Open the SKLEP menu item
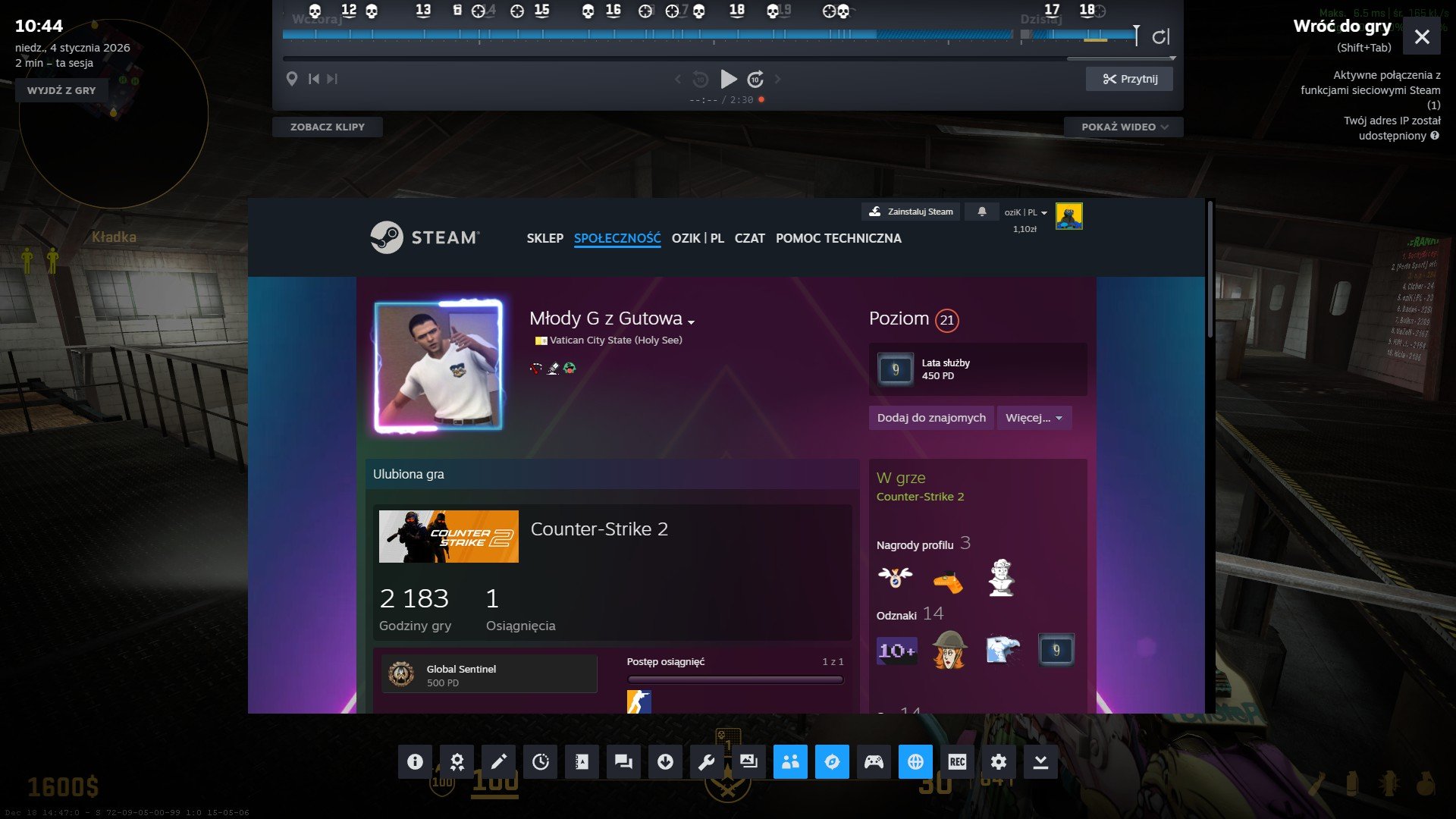This screenshot has height=819, width=1456. coord(544,238)
